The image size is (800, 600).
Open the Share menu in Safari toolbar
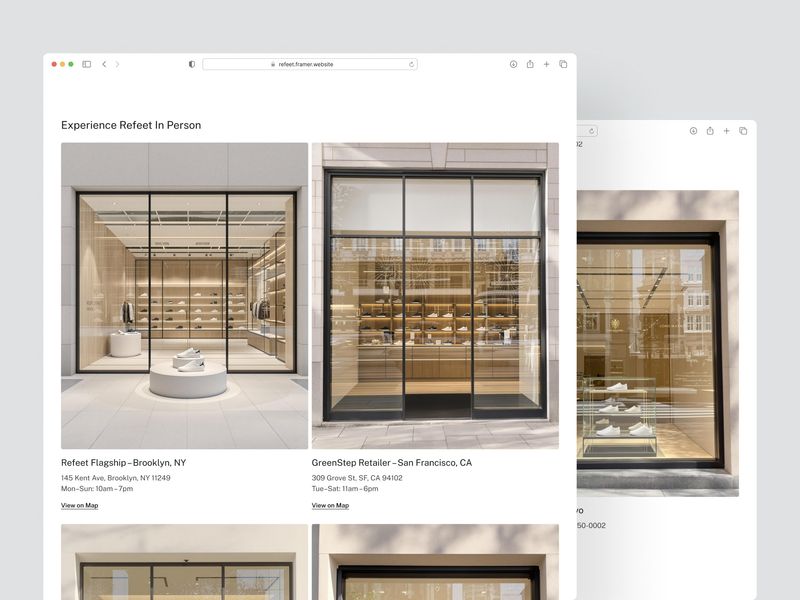click(528, 63)
